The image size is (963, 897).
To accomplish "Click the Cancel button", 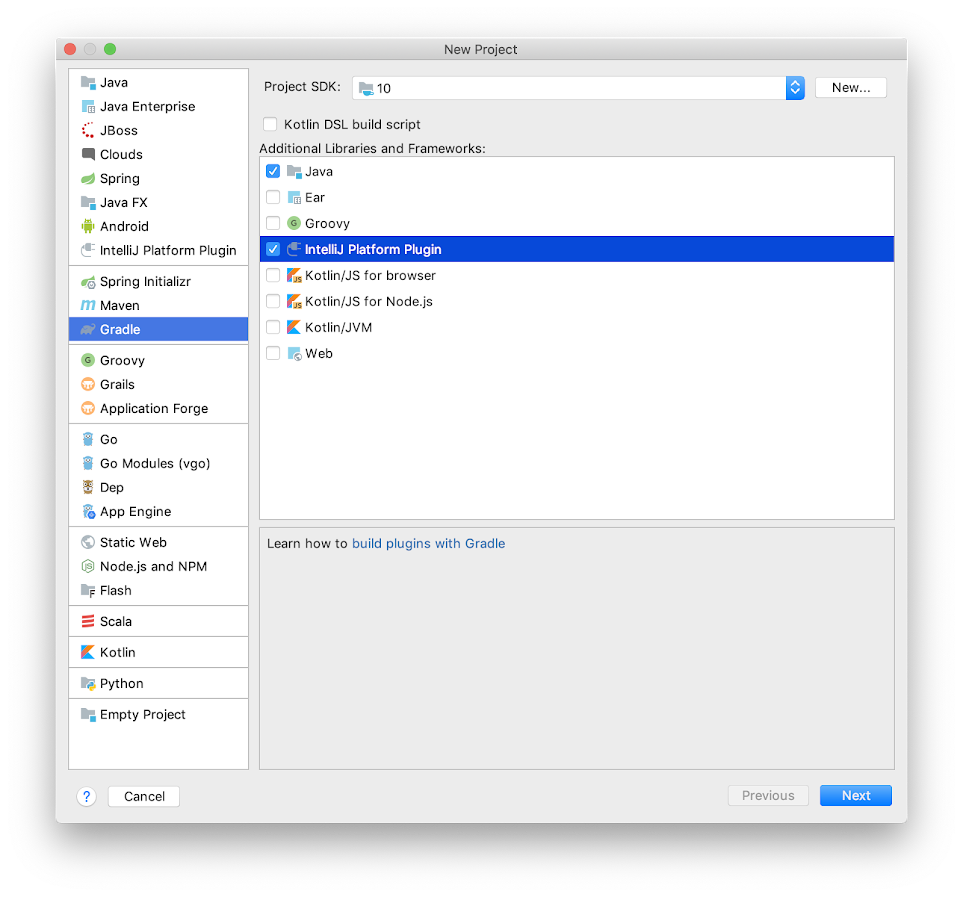I will point(144,796).
